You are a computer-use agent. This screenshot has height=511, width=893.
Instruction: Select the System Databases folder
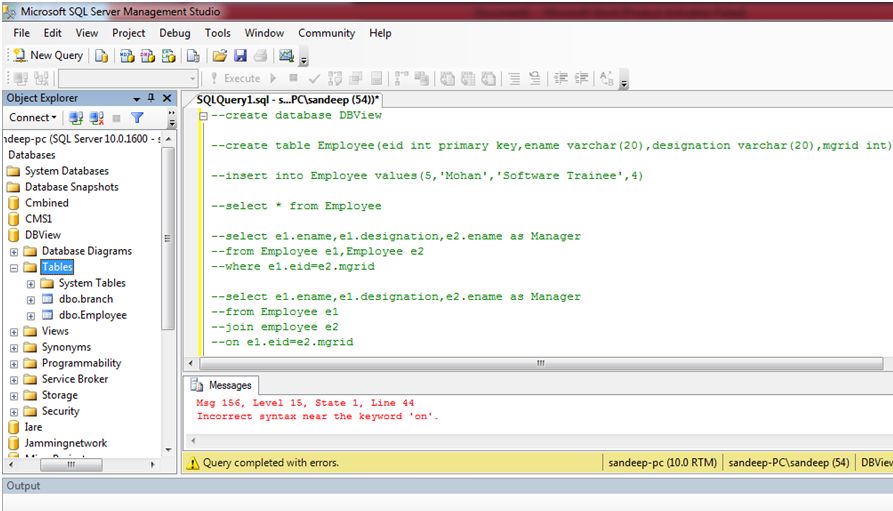67,171
